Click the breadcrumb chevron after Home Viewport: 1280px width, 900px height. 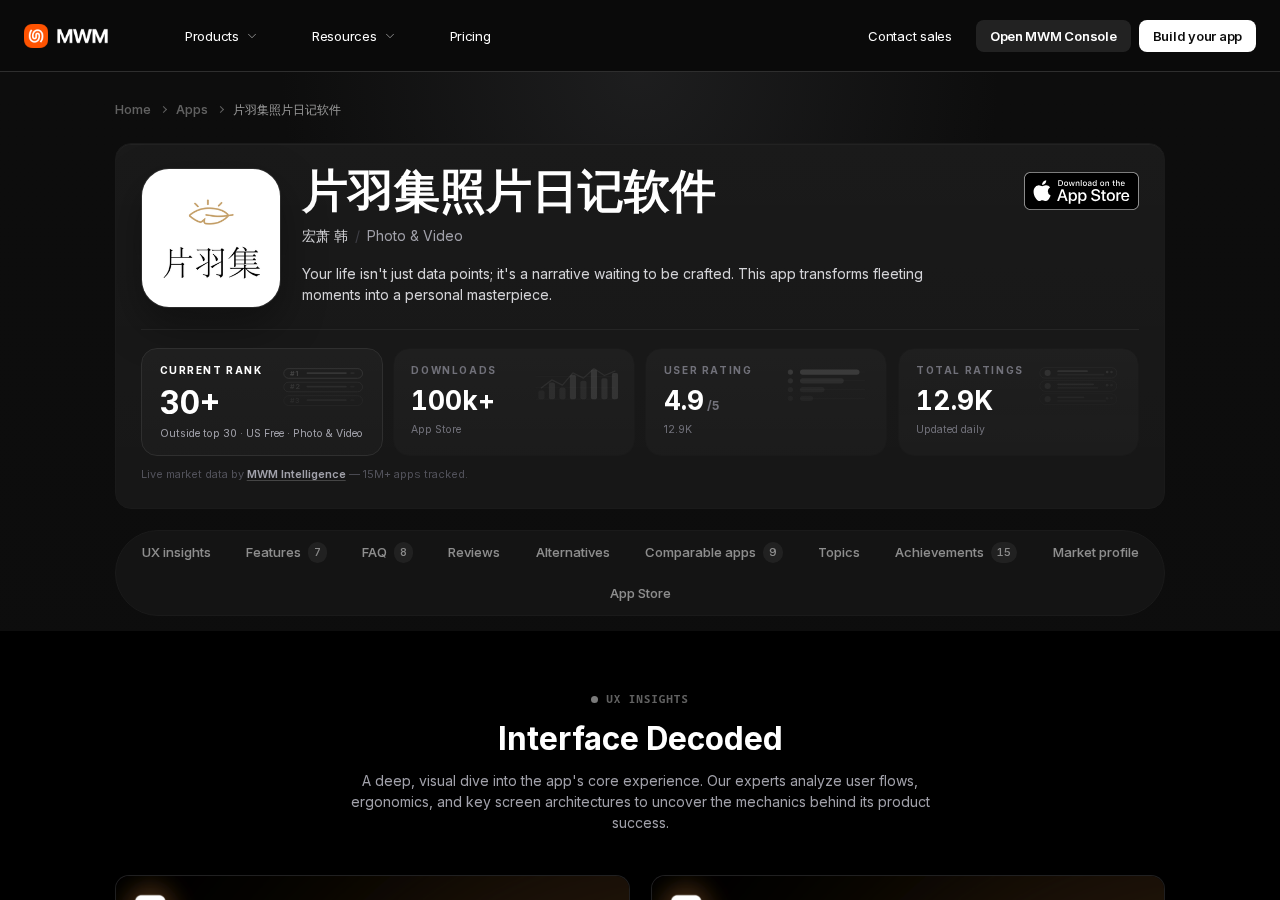pyautogui.click(x=164, y=109)
